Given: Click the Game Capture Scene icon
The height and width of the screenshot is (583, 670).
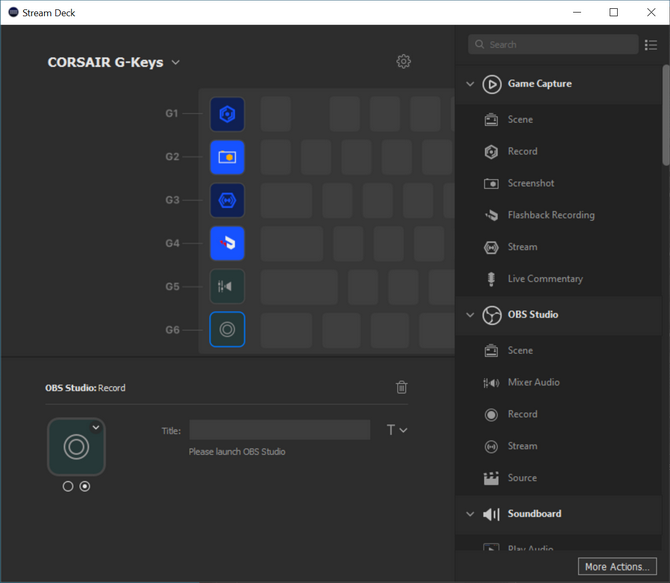Looking at the screenshot, I should pos(491,120).
